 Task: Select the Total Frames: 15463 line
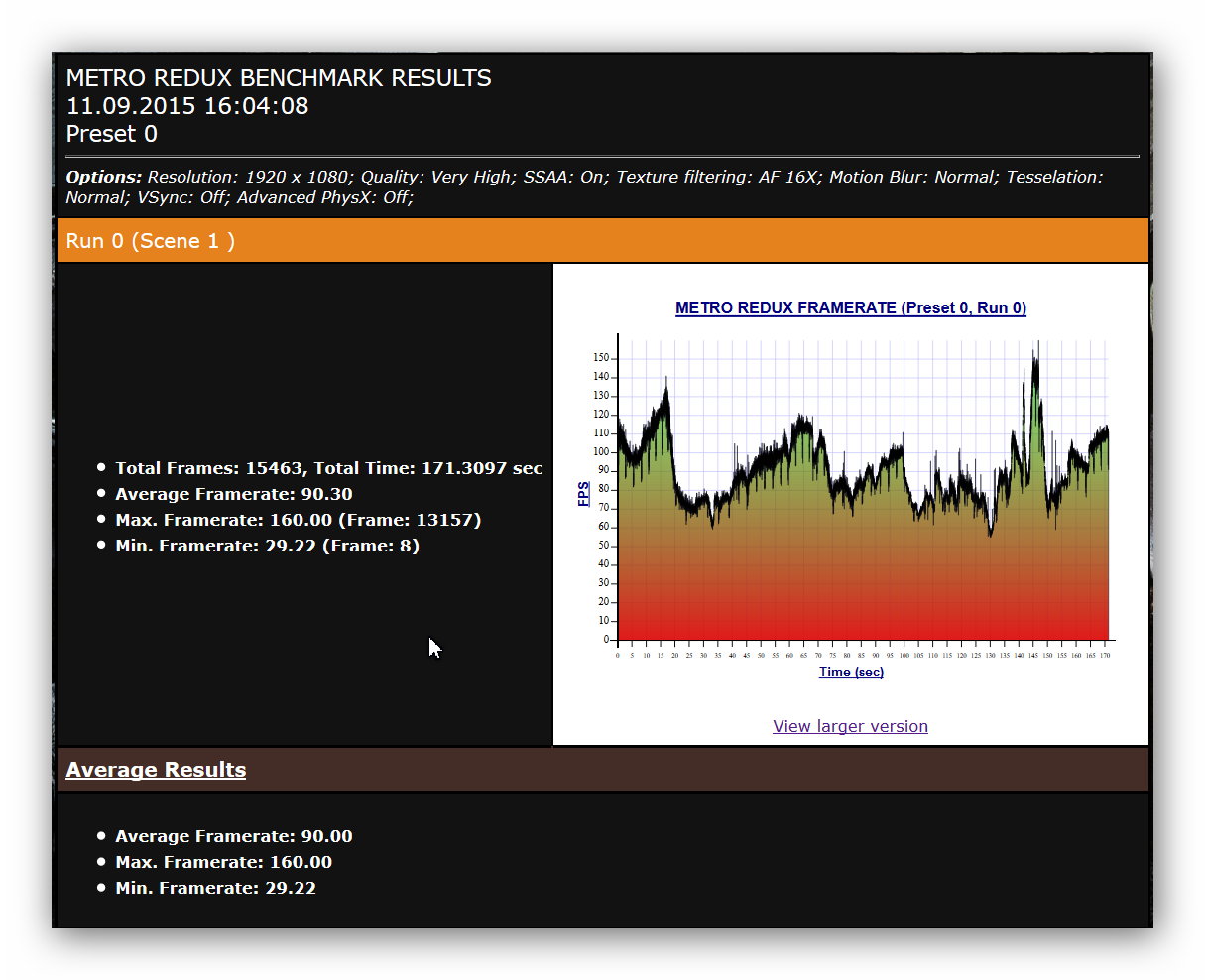pyautogui.click(x=328, y=468)
